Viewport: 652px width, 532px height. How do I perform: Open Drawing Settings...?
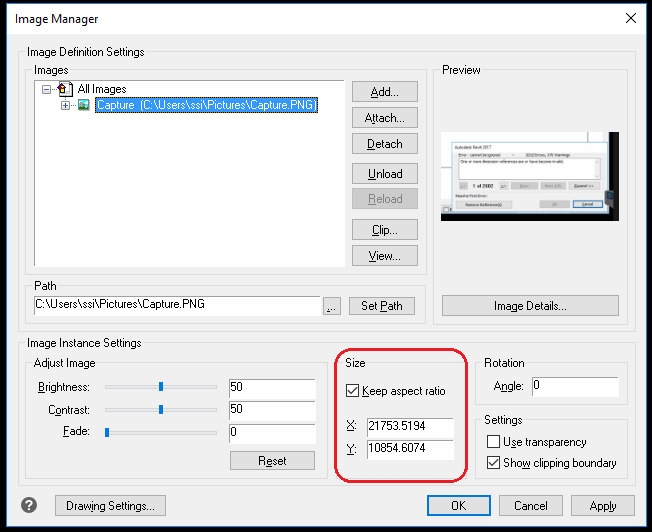pos(110,505)
